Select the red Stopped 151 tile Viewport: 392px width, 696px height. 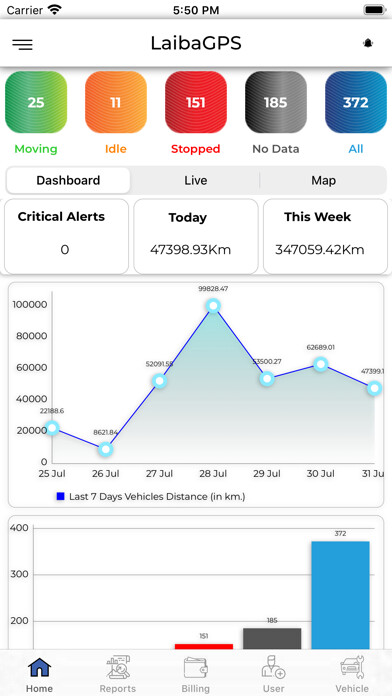(196, 102)
